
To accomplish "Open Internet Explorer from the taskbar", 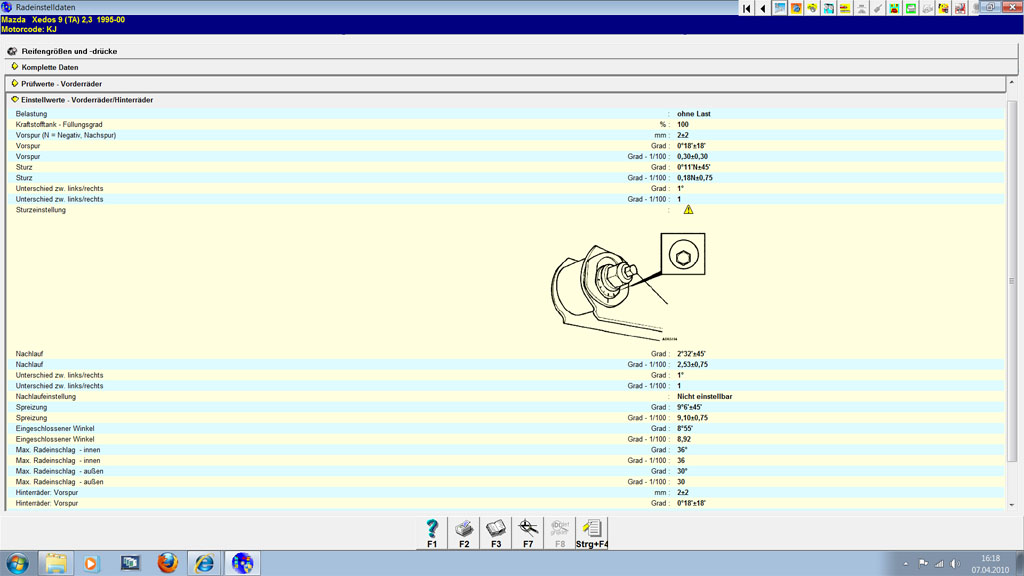I will [204, 563].
